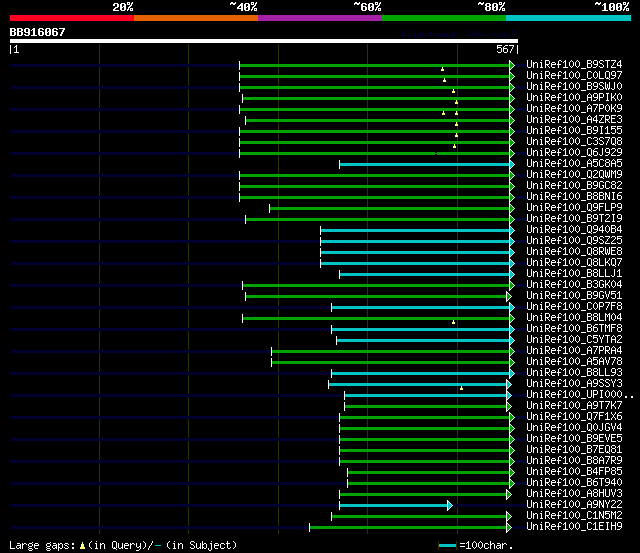Select the UniRef100_A5C8A5 label

point(574,164)
